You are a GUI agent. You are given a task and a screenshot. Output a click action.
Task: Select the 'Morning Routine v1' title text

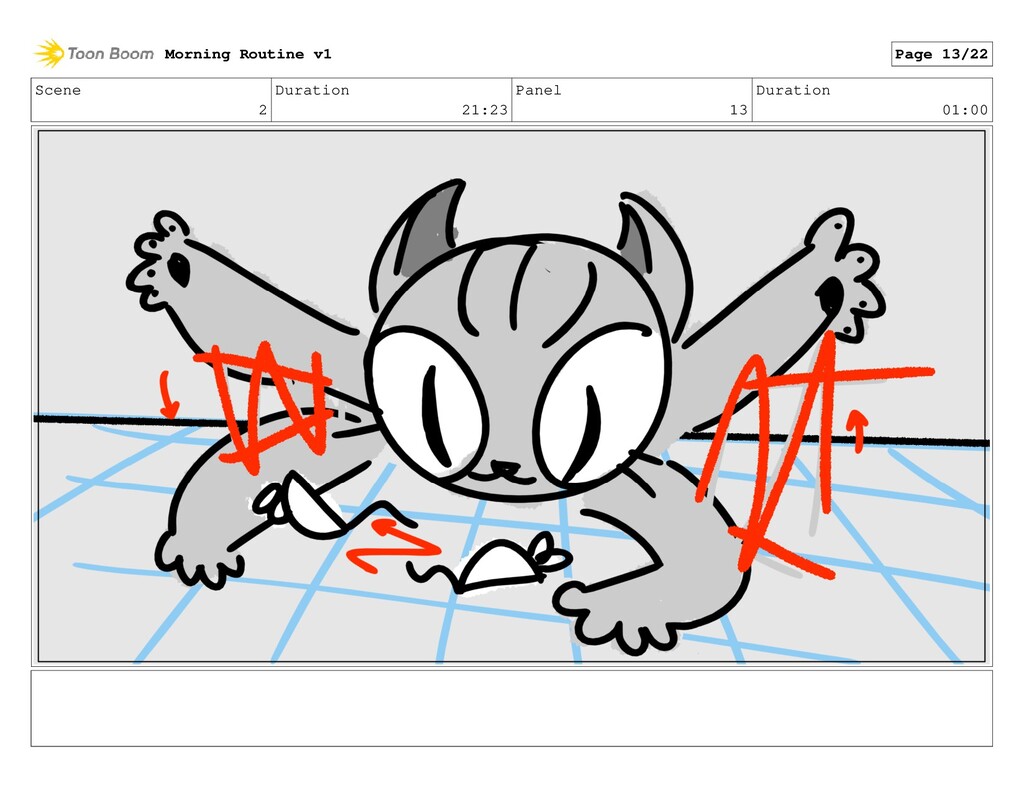coord(248,54)
